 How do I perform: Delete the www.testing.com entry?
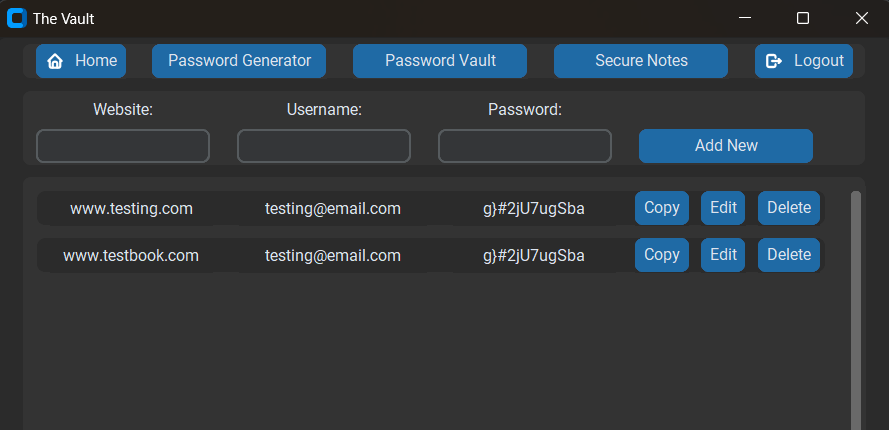click(789, 208)
